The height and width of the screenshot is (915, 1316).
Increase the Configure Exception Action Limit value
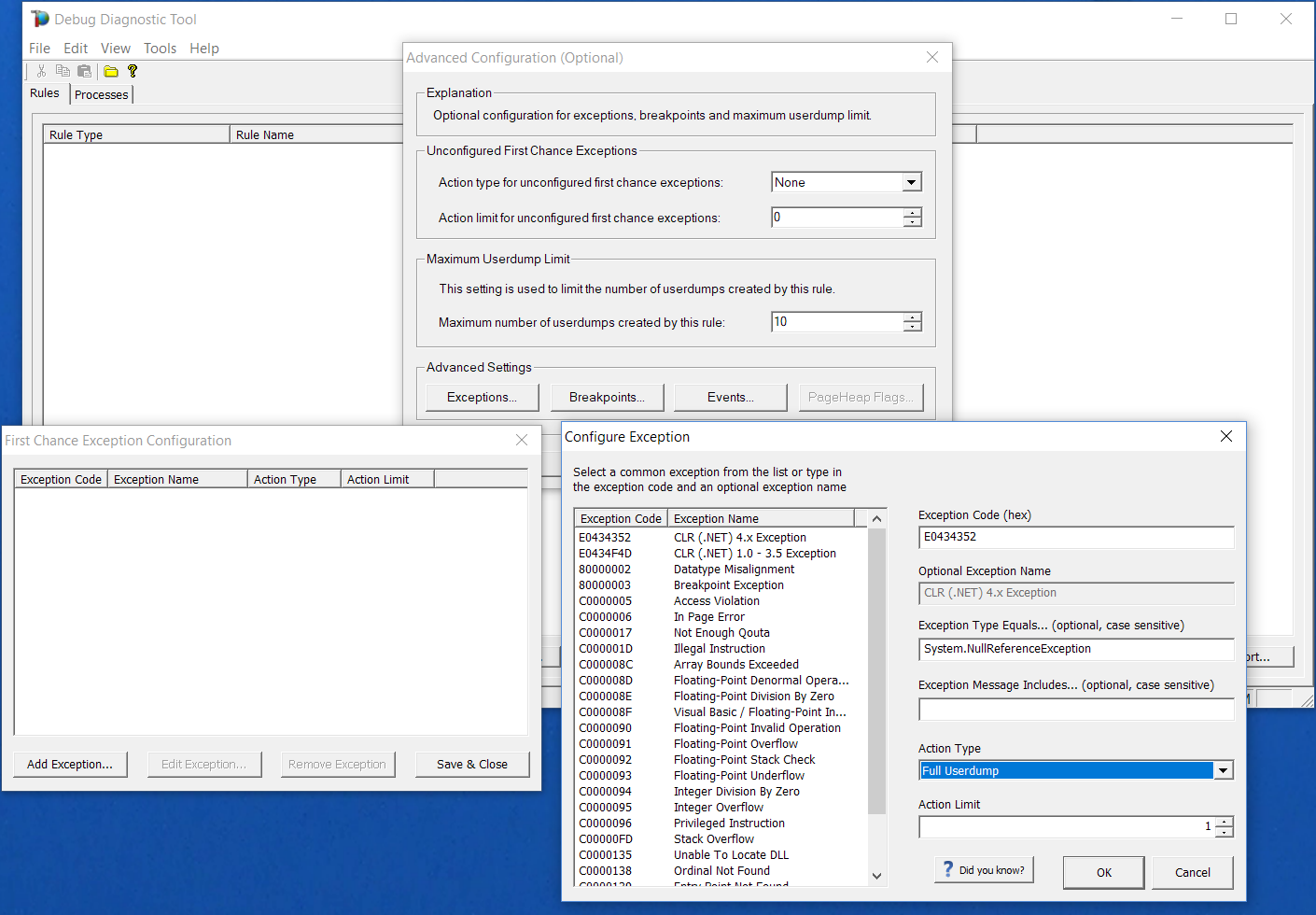[1225, 823]
